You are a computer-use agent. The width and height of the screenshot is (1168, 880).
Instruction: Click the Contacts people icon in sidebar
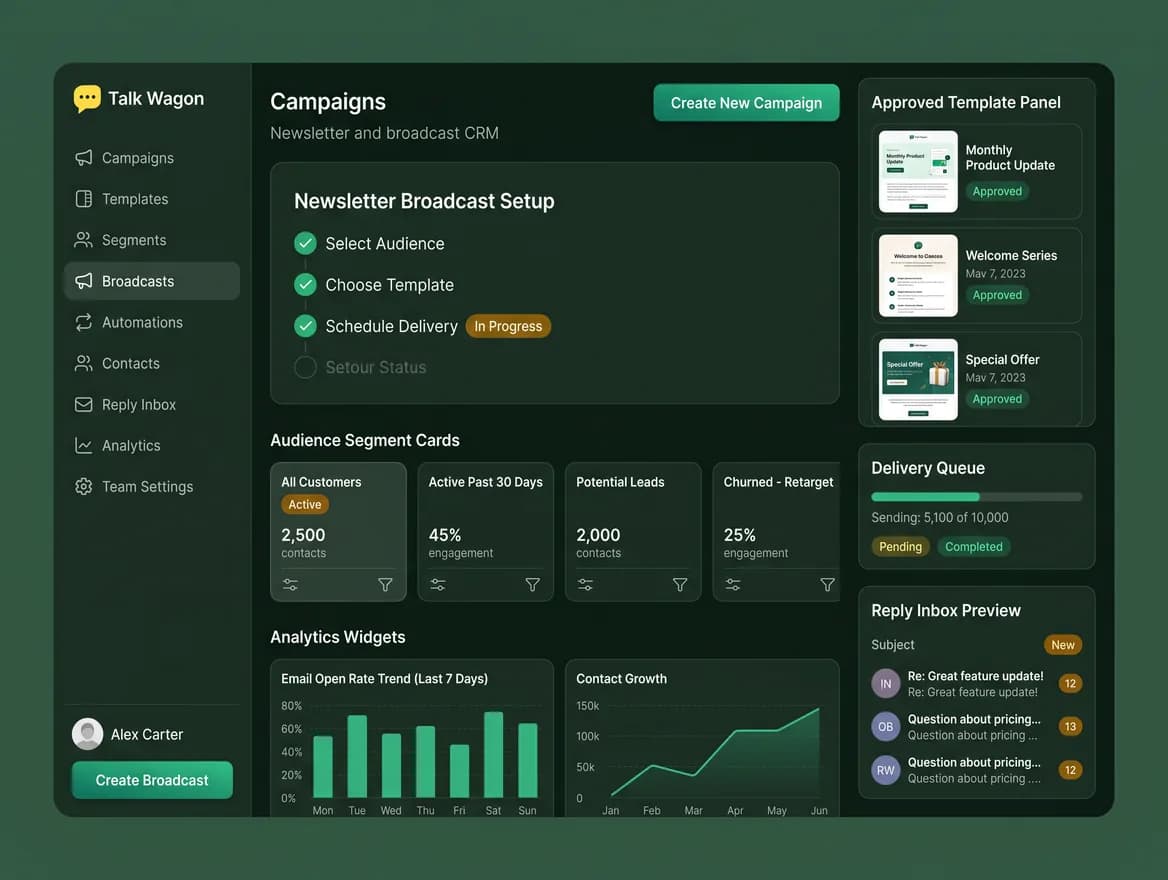pyautogui.click(x=83, y=363)
